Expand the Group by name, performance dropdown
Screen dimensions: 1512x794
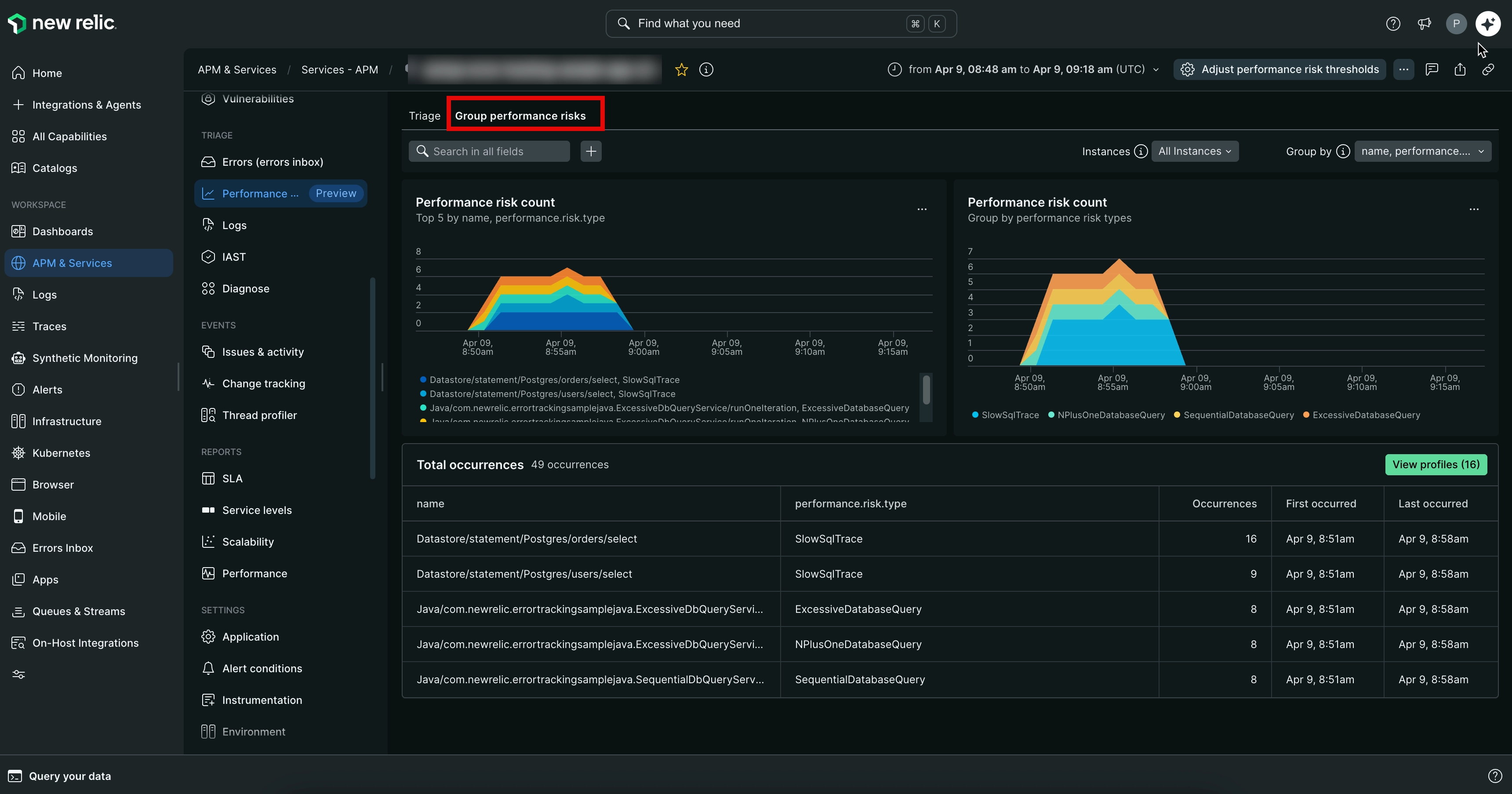[x=1422, y=152]
